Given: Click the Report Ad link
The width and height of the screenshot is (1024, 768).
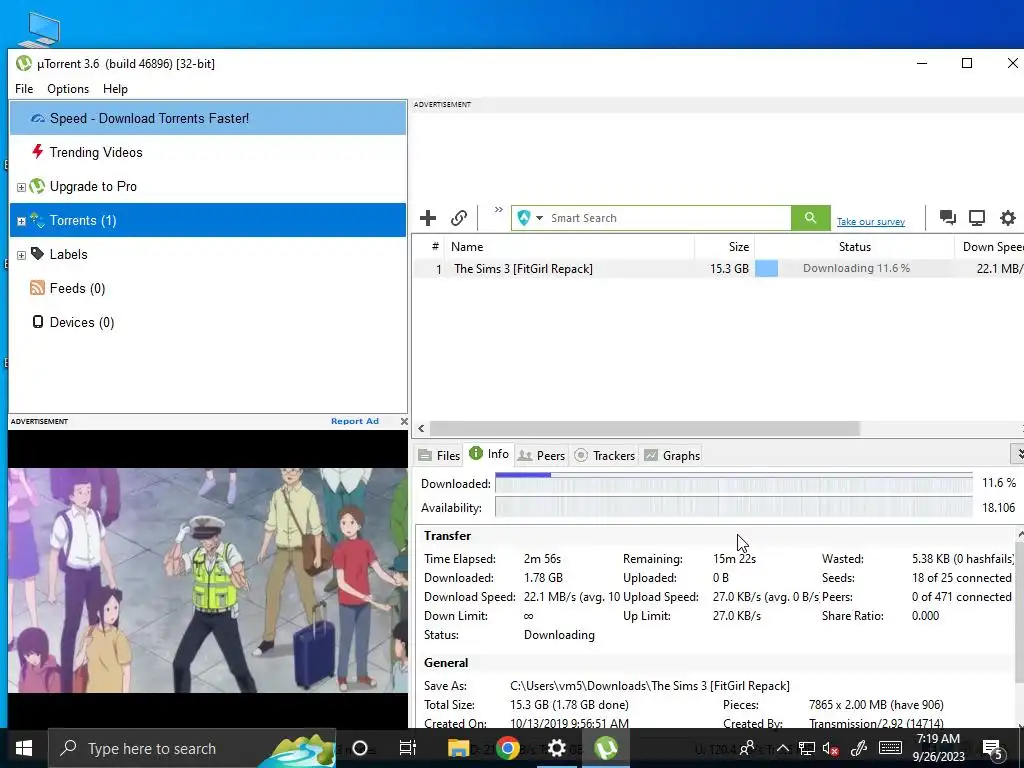Looking at the screenshot, I should (355, 421).
